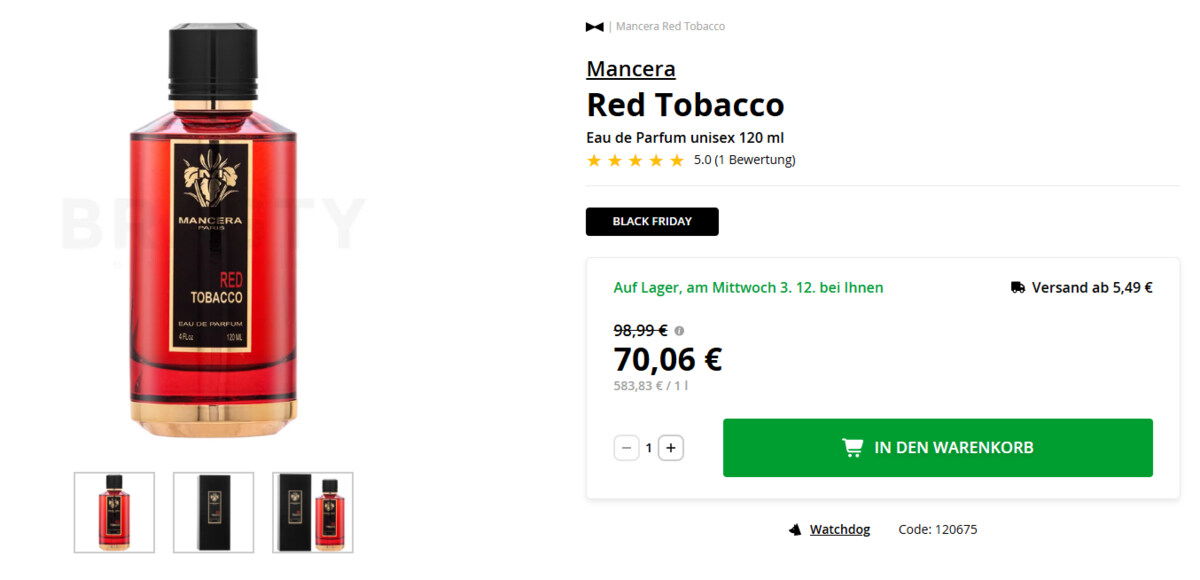Click the info icon beside old price
Screen dimensions: 1200x580
click(679, 330)
